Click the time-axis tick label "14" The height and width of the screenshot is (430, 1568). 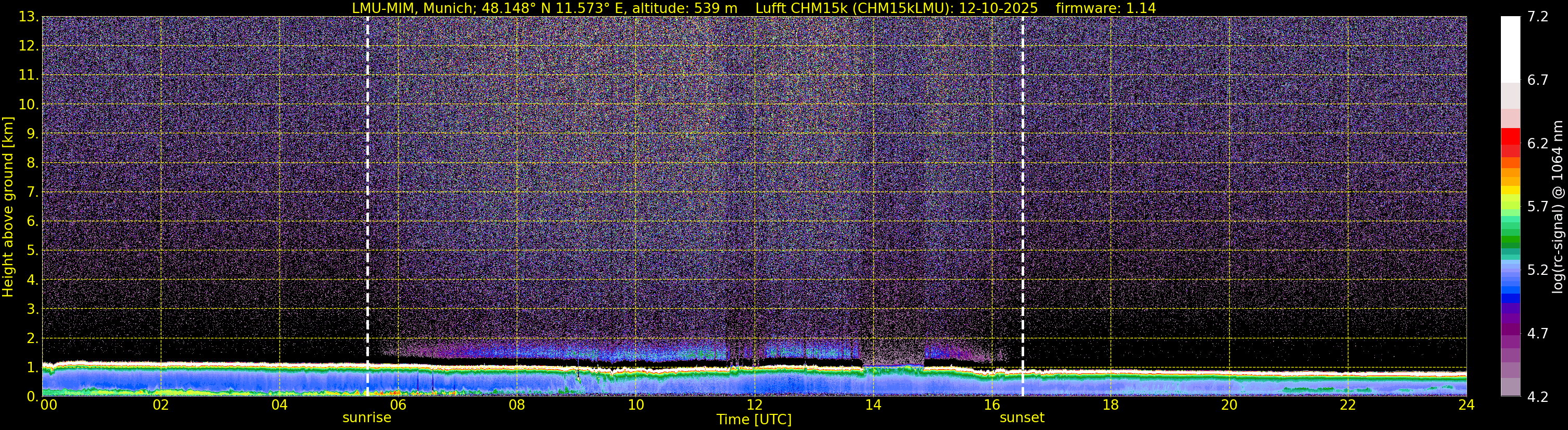tap(873, 406)
